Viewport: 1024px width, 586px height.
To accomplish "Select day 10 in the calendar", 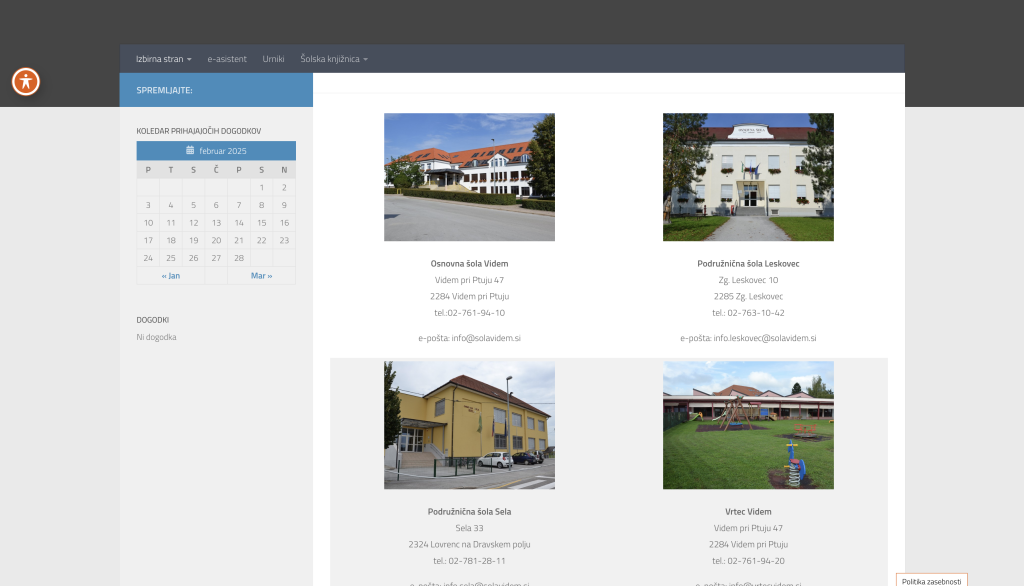I will [x=148, y=223].
